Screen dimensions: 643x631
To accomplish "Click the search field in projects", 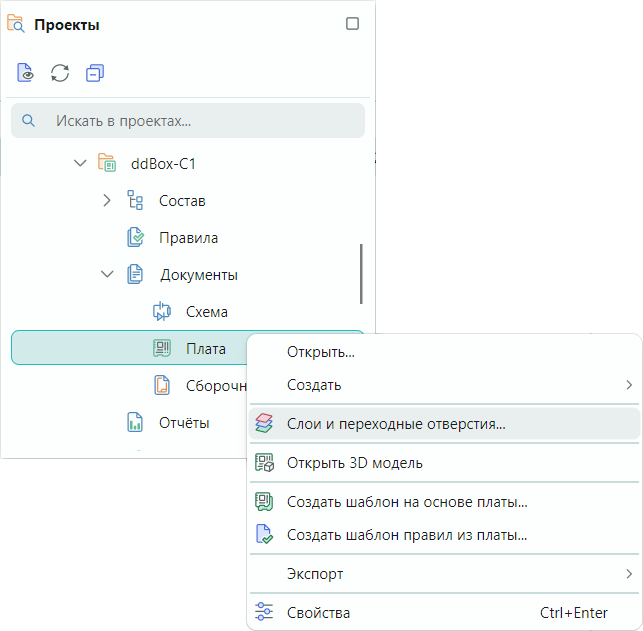I will (x=188, y=121).
